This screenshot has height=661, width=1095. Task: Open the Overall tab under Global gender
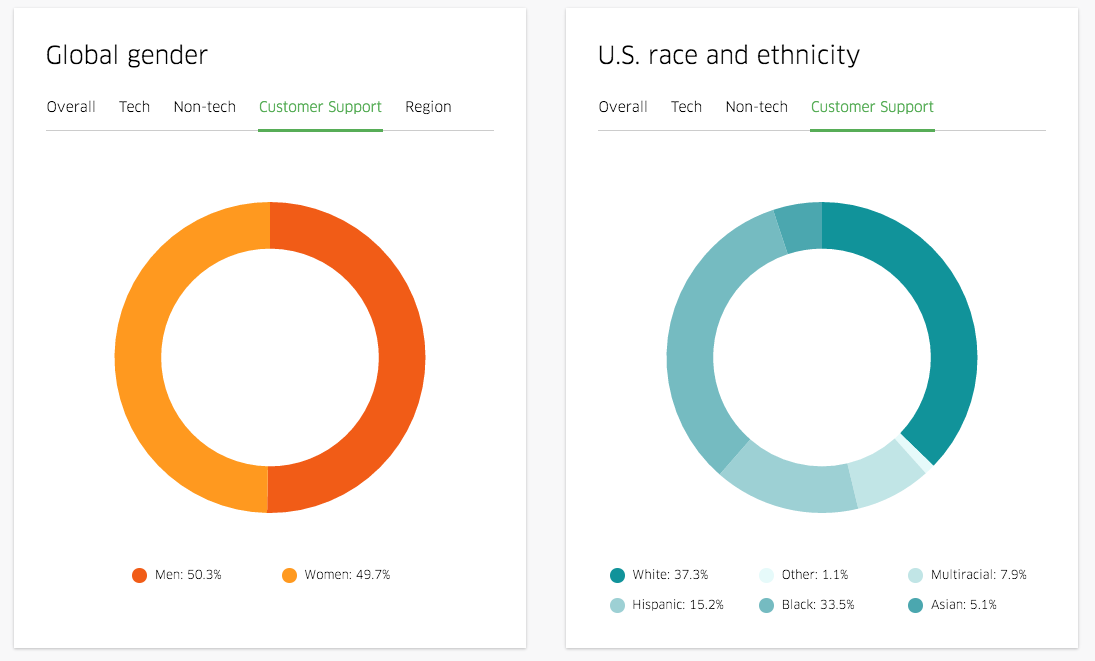(71, 107)
